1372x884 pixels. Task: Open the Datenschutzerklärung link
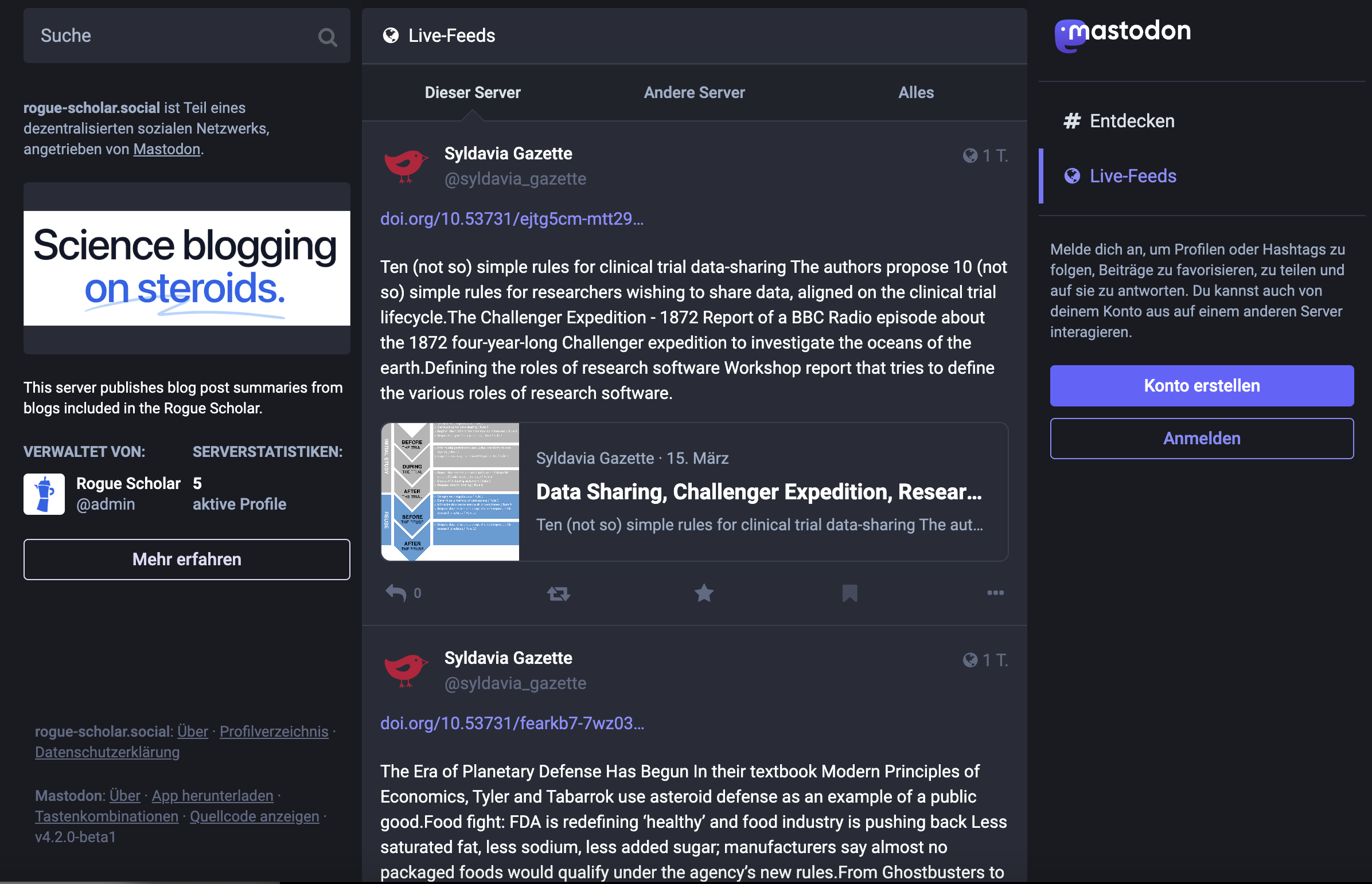[107, 752]
